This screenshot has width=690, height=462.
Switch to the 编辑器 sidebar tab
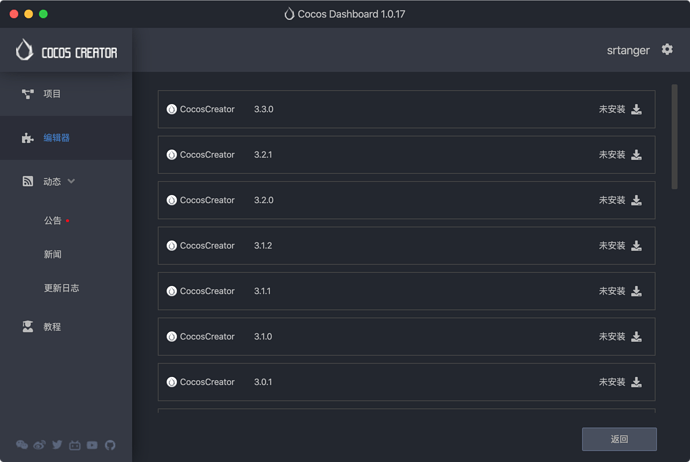coord(56,138)
